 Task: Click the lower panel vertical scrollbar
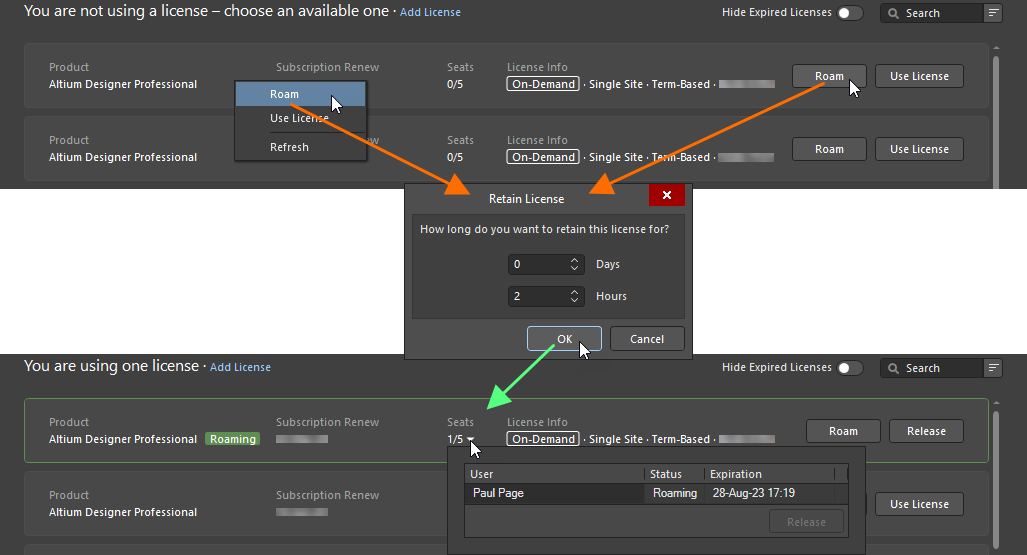(x=996, y=478)
